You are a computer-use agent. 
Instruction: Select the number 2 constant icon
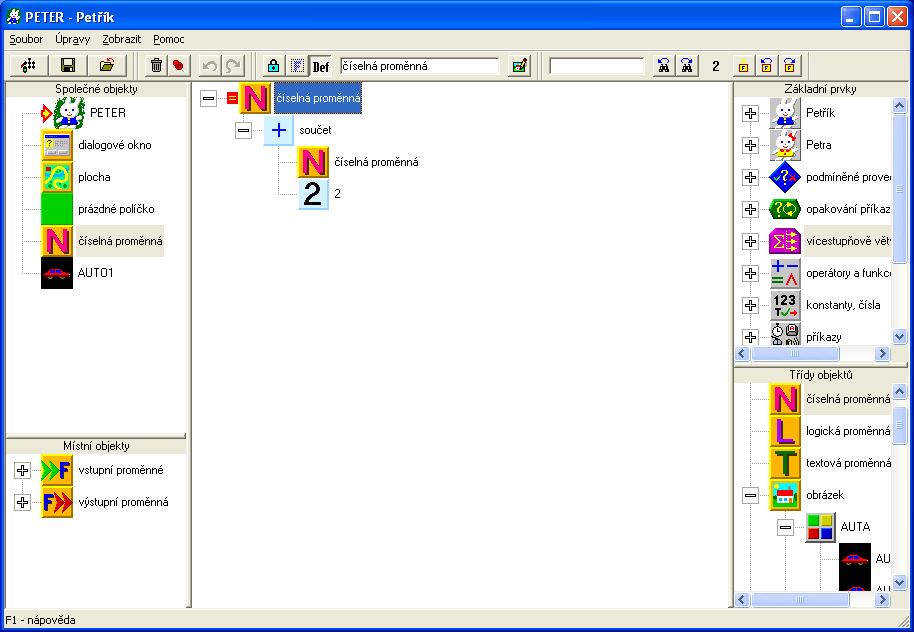click(x=313, y=193)
